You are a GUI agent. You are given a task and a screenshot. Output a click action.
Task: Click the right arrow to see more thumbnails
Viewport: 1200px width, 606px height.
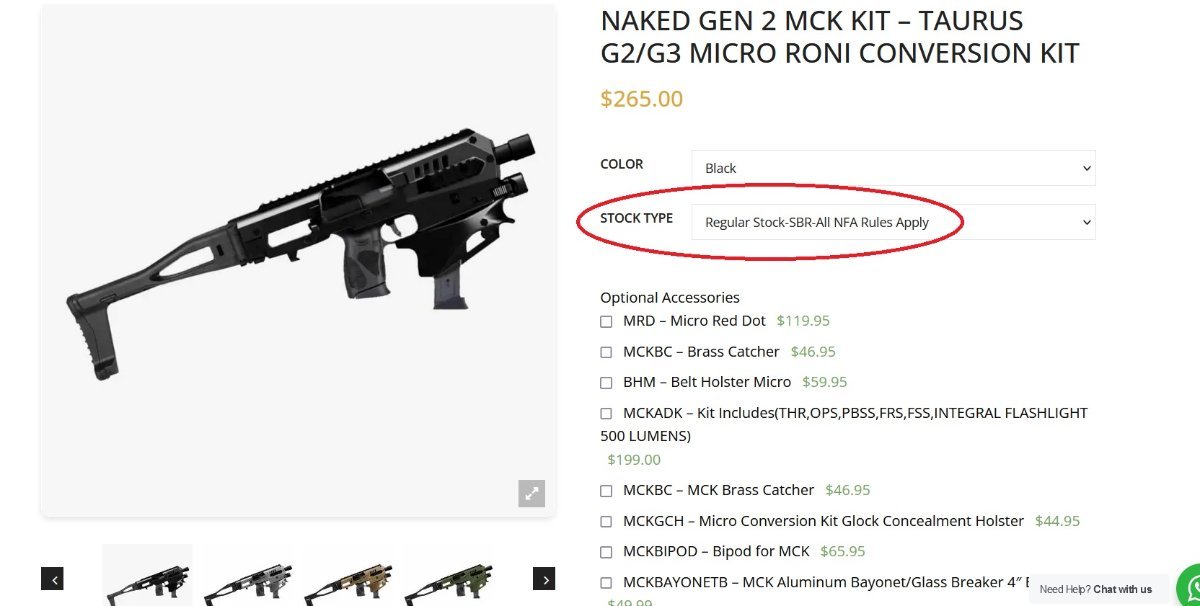[545, 579]
